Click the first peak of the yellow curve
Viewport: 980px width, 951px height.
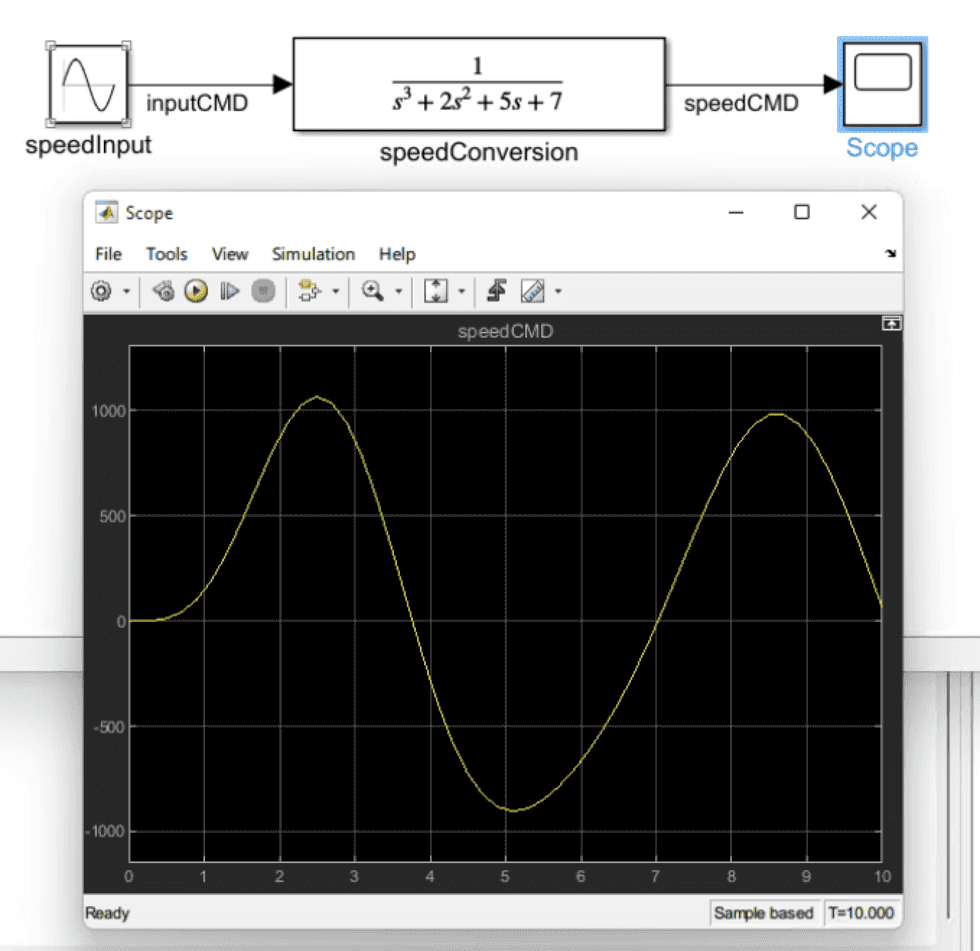pos(317,397)
